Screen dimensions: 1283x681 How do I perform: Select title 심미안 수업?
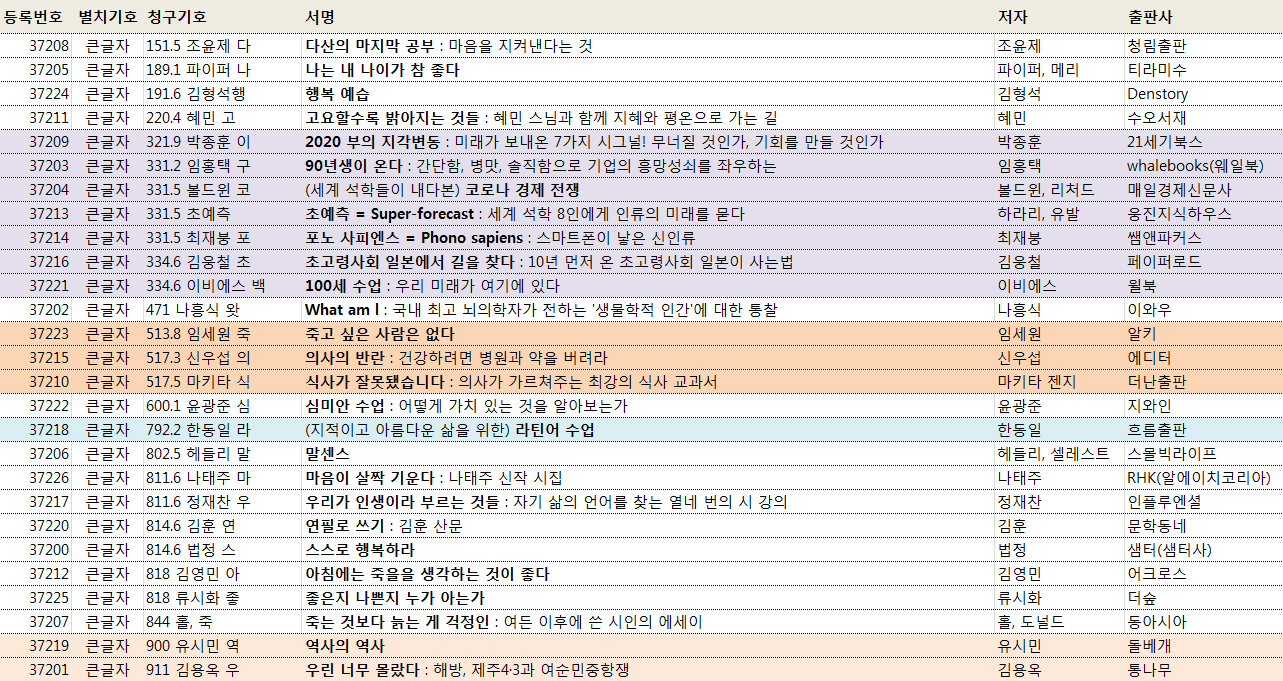pos(343,406)
